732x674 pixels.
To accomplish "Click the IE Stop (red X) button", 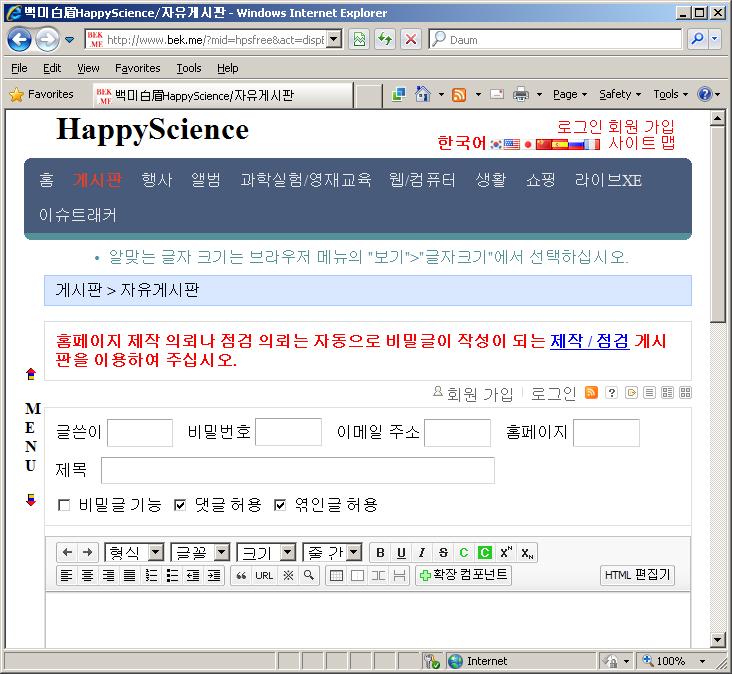I will tap(411, 39).
